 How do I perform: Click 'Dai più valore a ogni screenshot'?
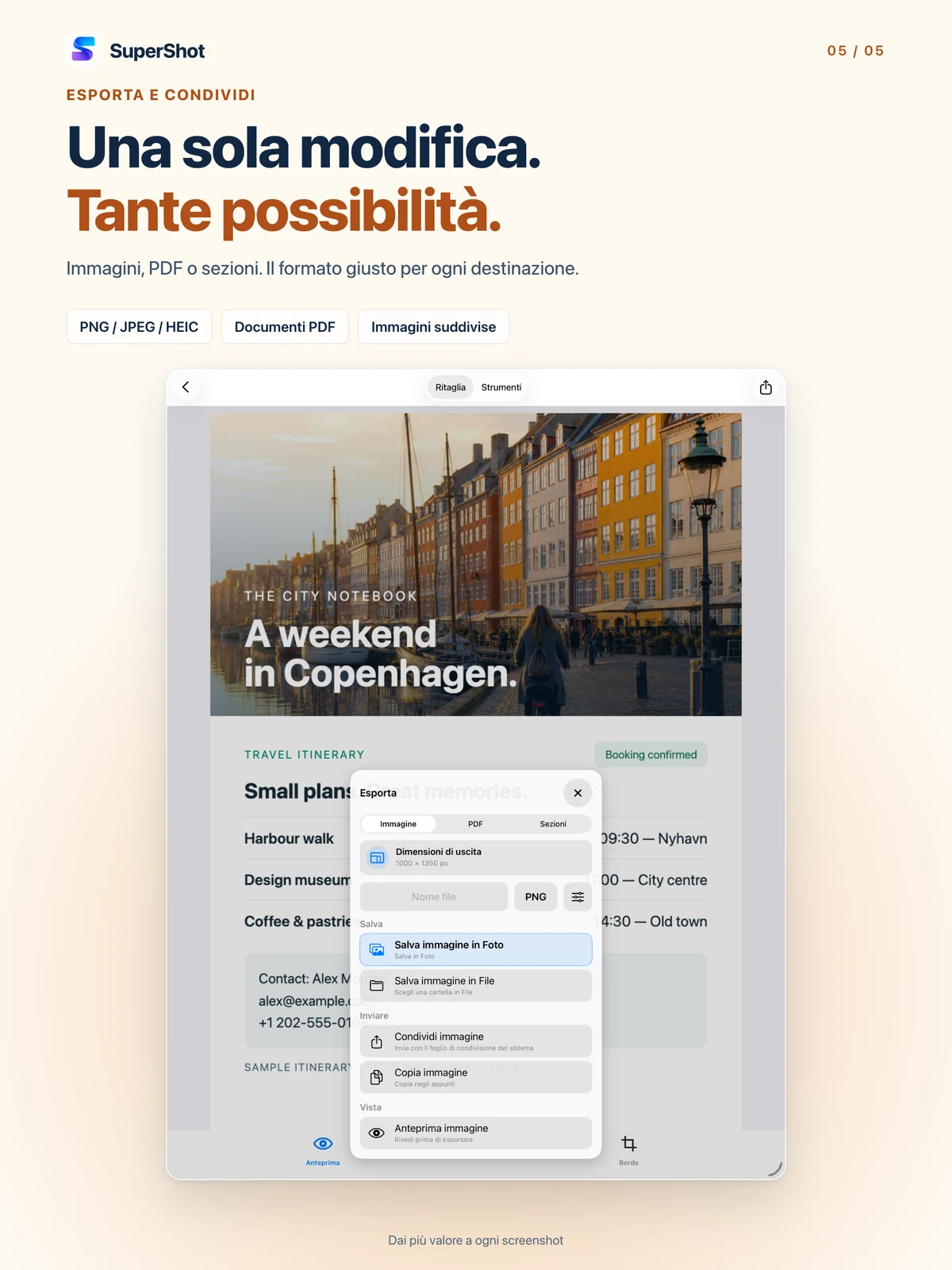[x=476, y=1241]
